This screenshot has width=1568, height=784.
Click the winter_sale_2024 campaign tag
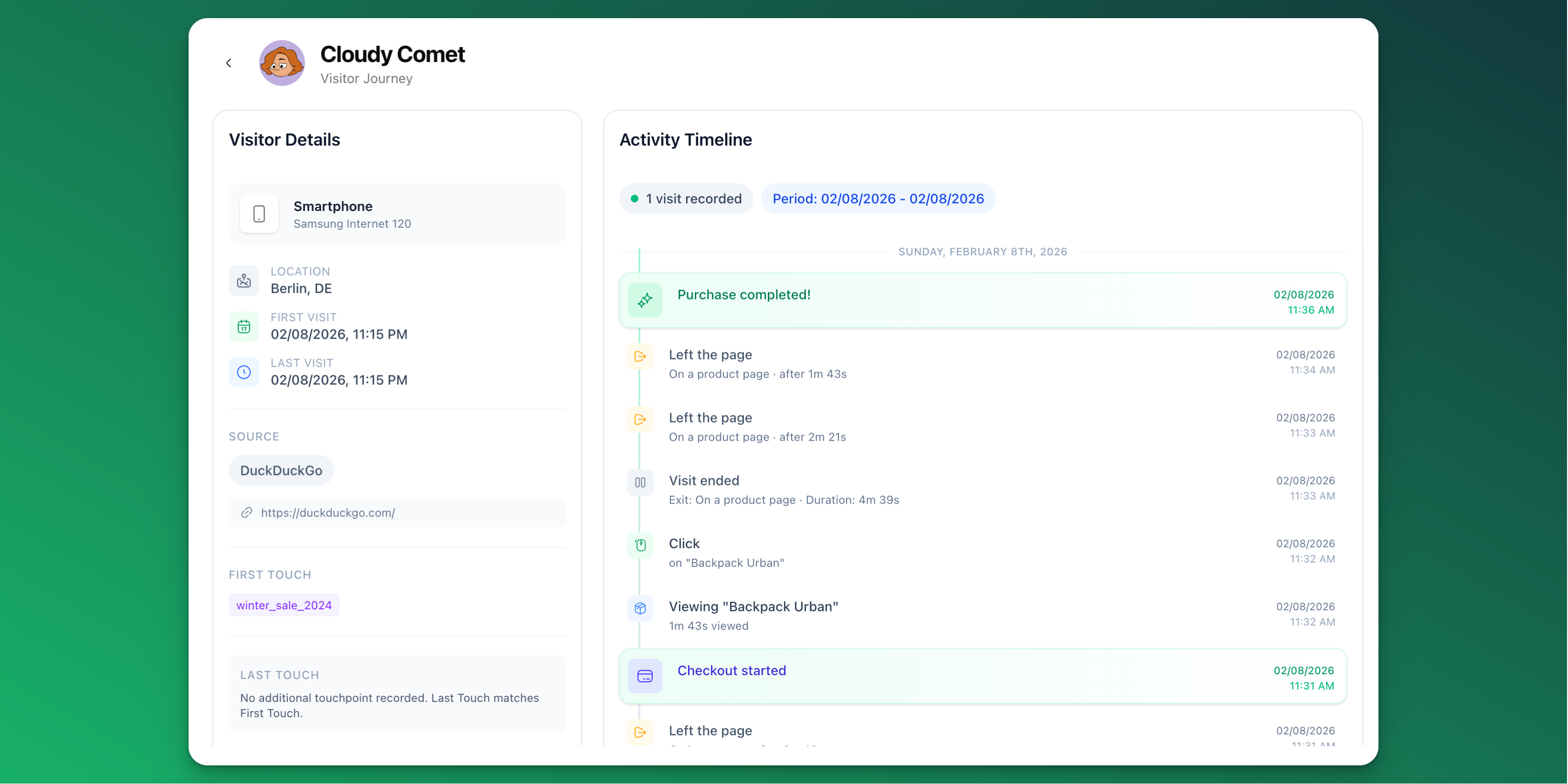[284, 605]
